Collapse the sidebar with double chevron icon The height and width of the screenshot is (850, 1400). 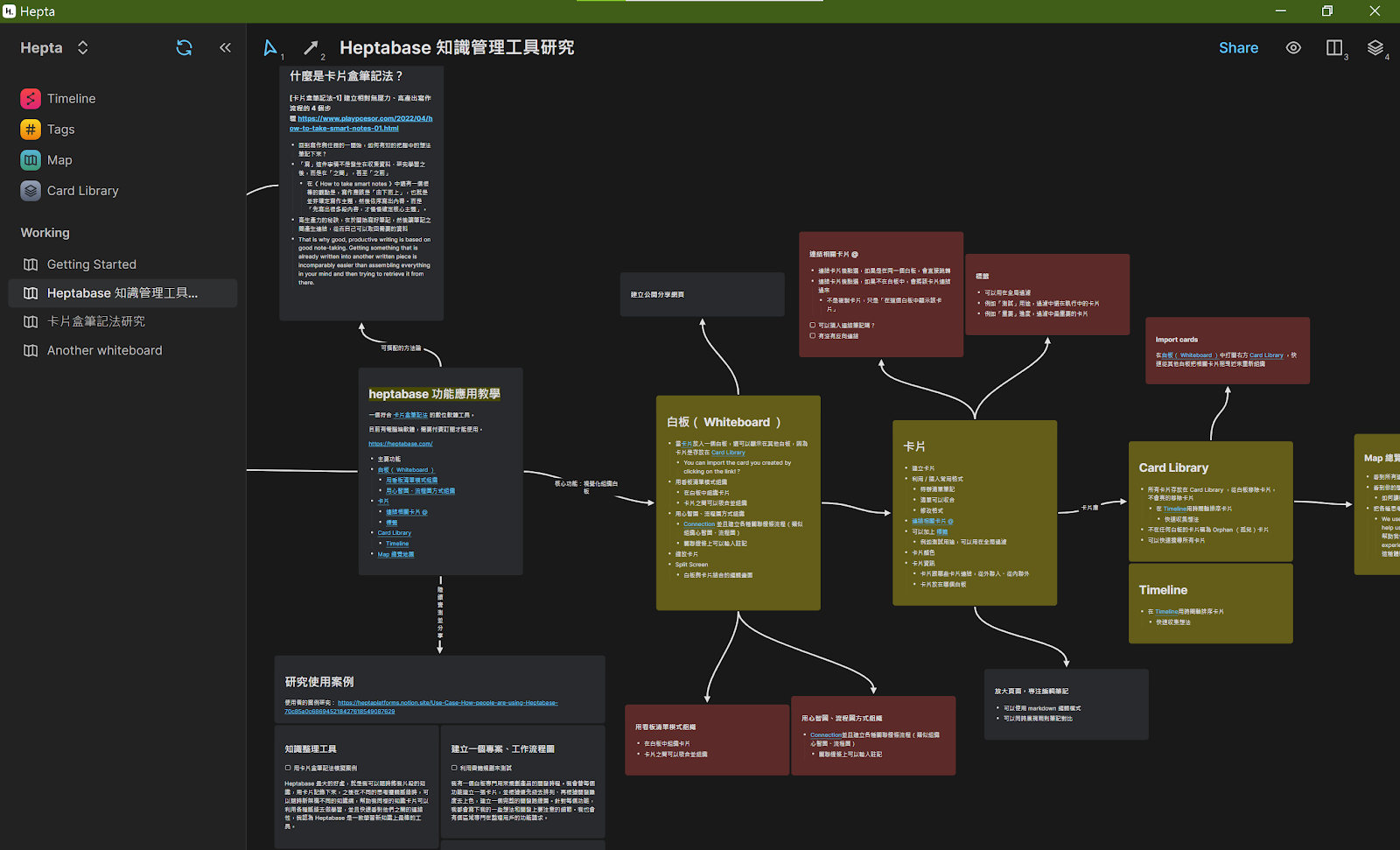click(x=225, y=48)
